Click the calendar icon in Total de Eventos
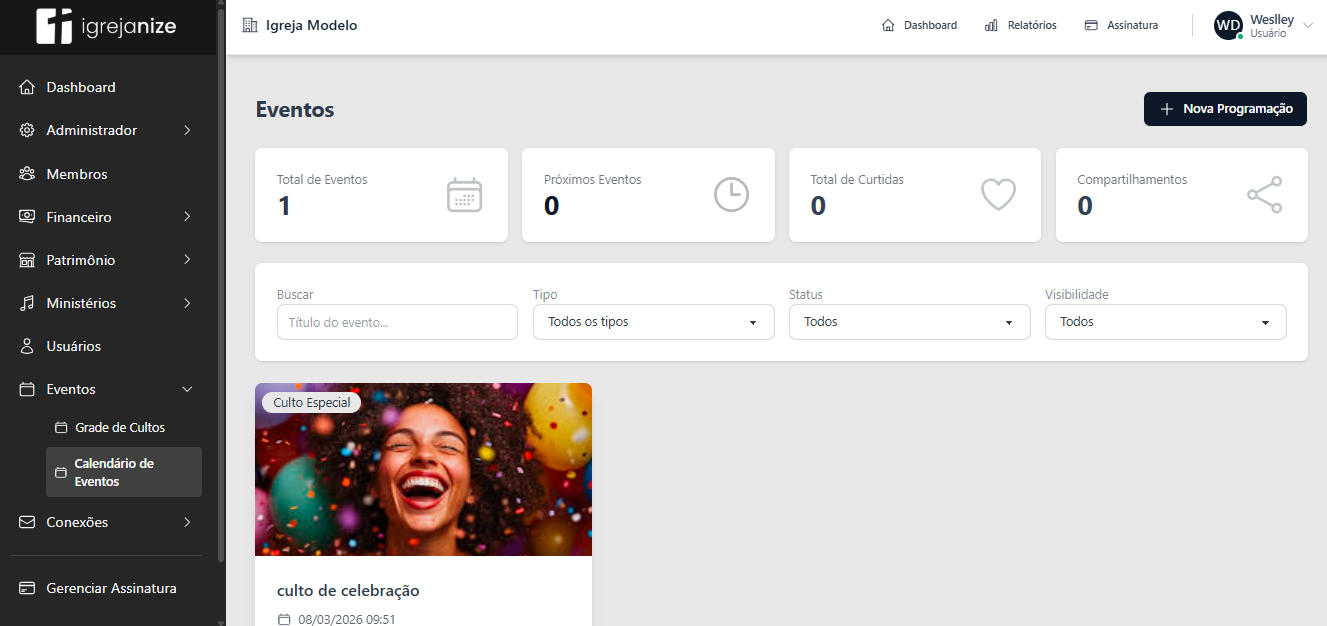Image resolution: width=1327 pixels, height=626 pixels. point(464,195)
